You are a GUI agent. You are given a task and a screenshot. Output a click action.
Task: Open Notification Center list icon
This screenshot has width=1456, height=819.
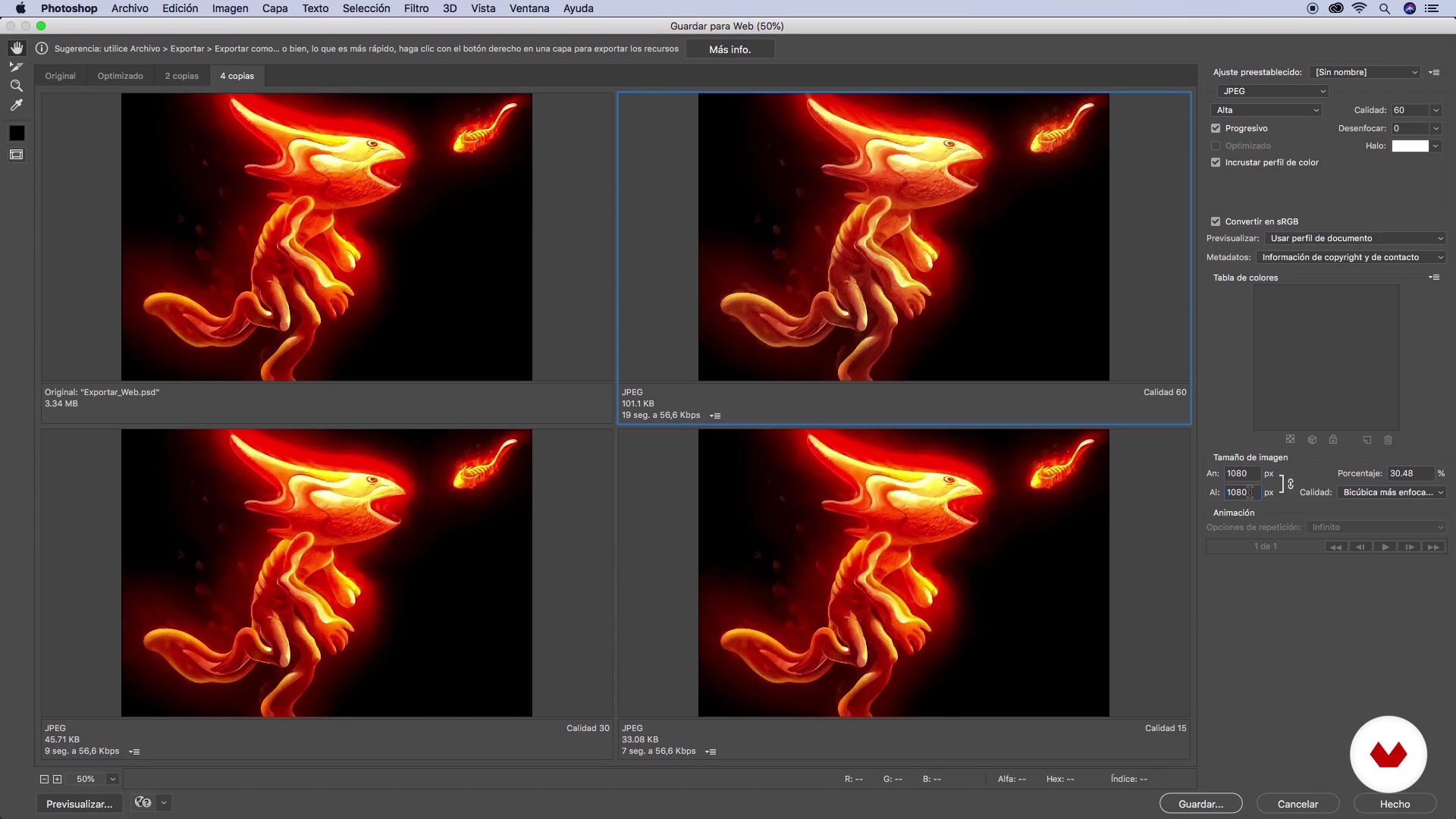(x=1432, y=8)
